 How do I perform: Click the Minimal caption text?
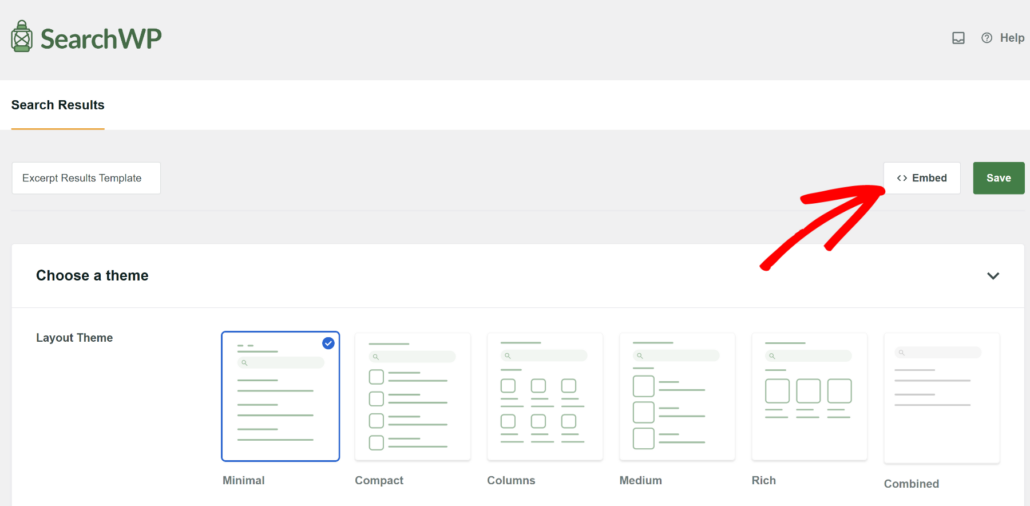244,480
